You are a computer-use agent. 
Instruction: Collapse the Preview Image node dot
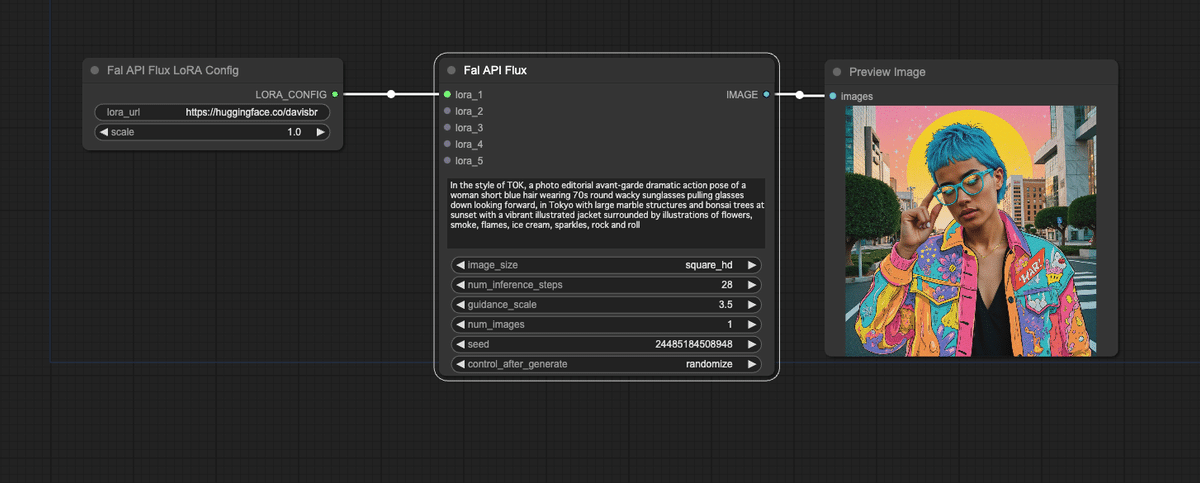click(837, 72)
